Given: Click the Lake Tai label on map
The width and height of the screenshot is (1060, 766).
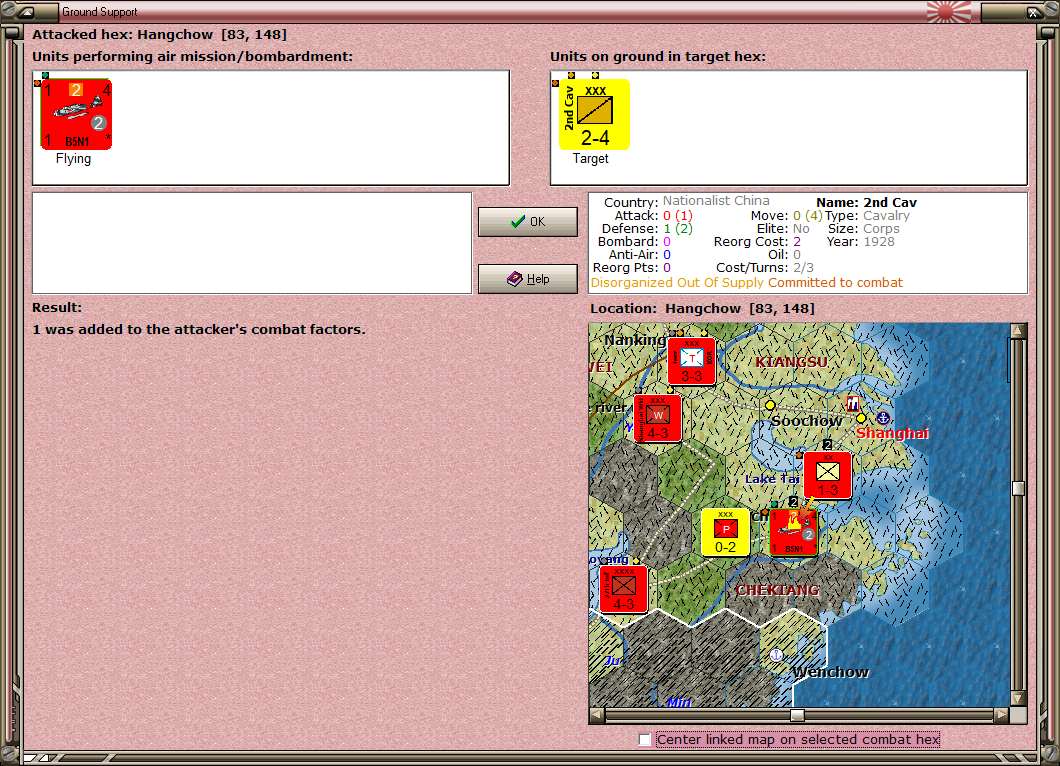Looking at the screenshot, I should click(773, 479).
